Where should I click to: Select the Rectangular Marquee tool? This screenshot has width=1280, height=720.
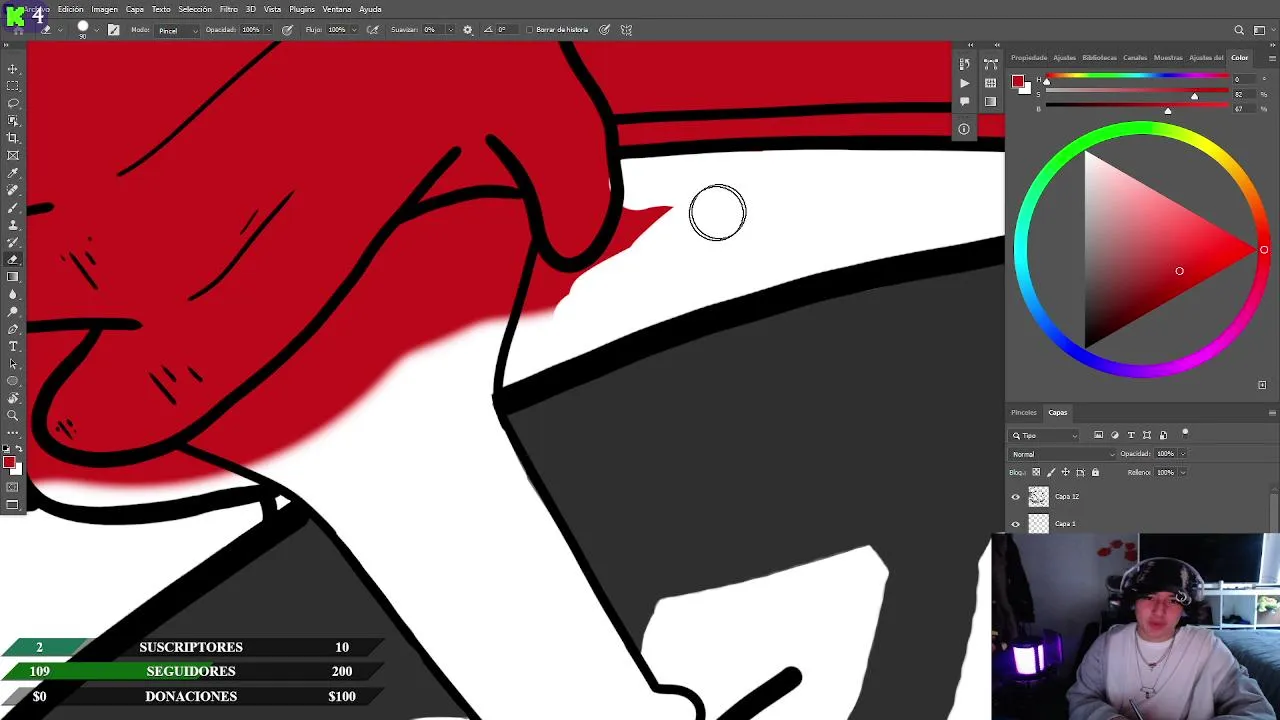point(13,86)
